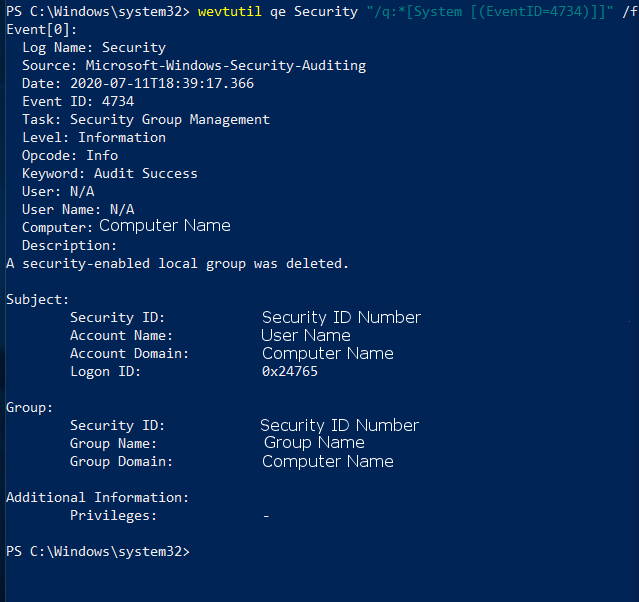The image size is (639, 602).
Task: Click the Group Domain value text
Action: pos(328,461)
